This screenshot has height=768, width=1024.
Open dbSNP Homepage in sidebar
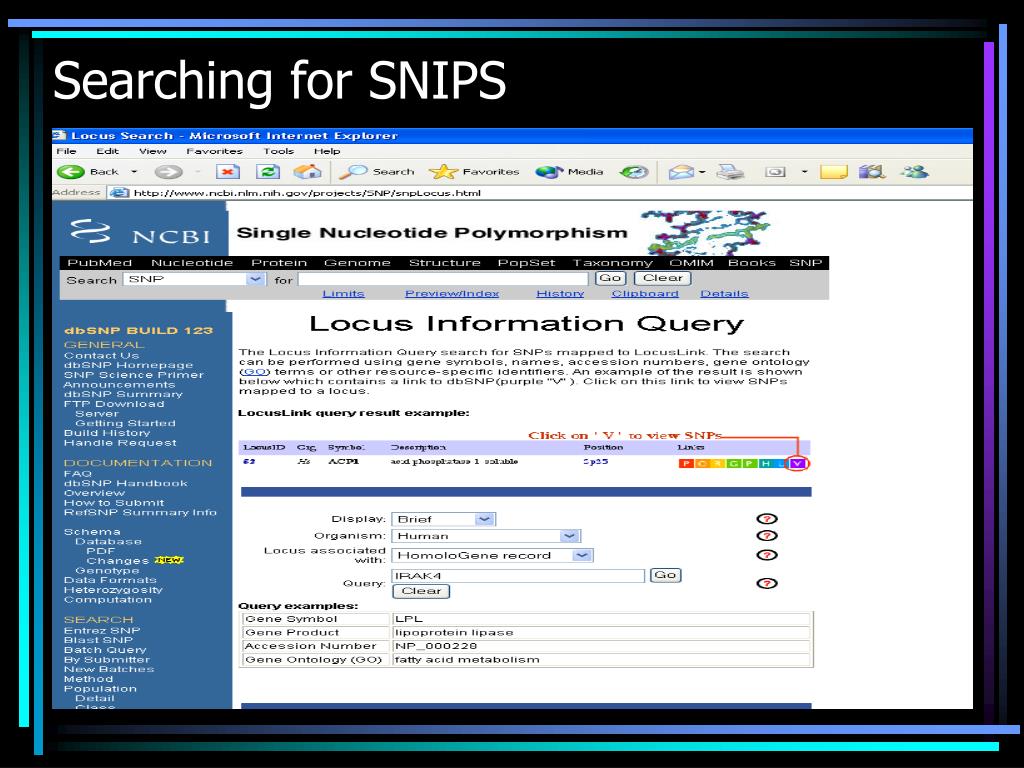pos(129,365)
